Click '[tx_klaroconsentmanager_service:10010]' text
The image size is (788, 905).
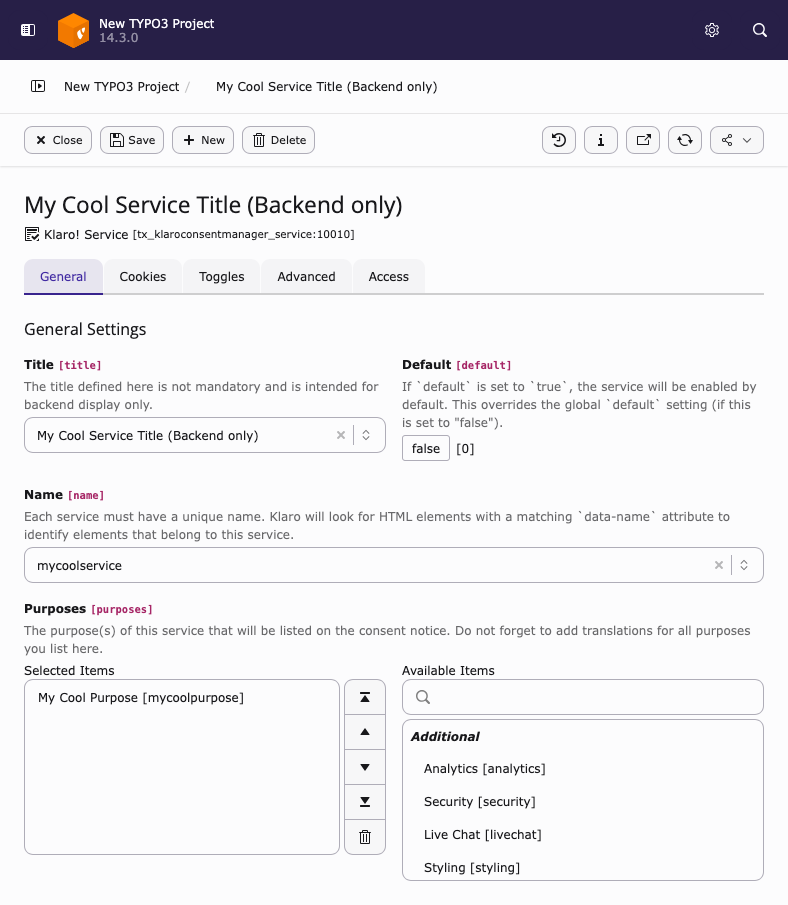tap(244, 234)
